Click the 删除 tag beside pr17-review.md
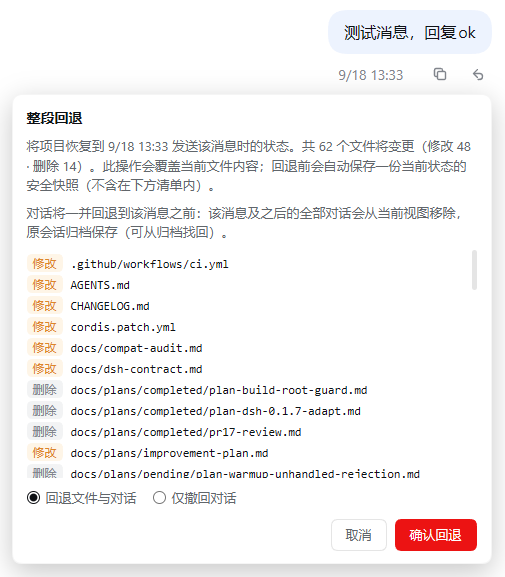The image size is (505, 577). tap(45, 432)
